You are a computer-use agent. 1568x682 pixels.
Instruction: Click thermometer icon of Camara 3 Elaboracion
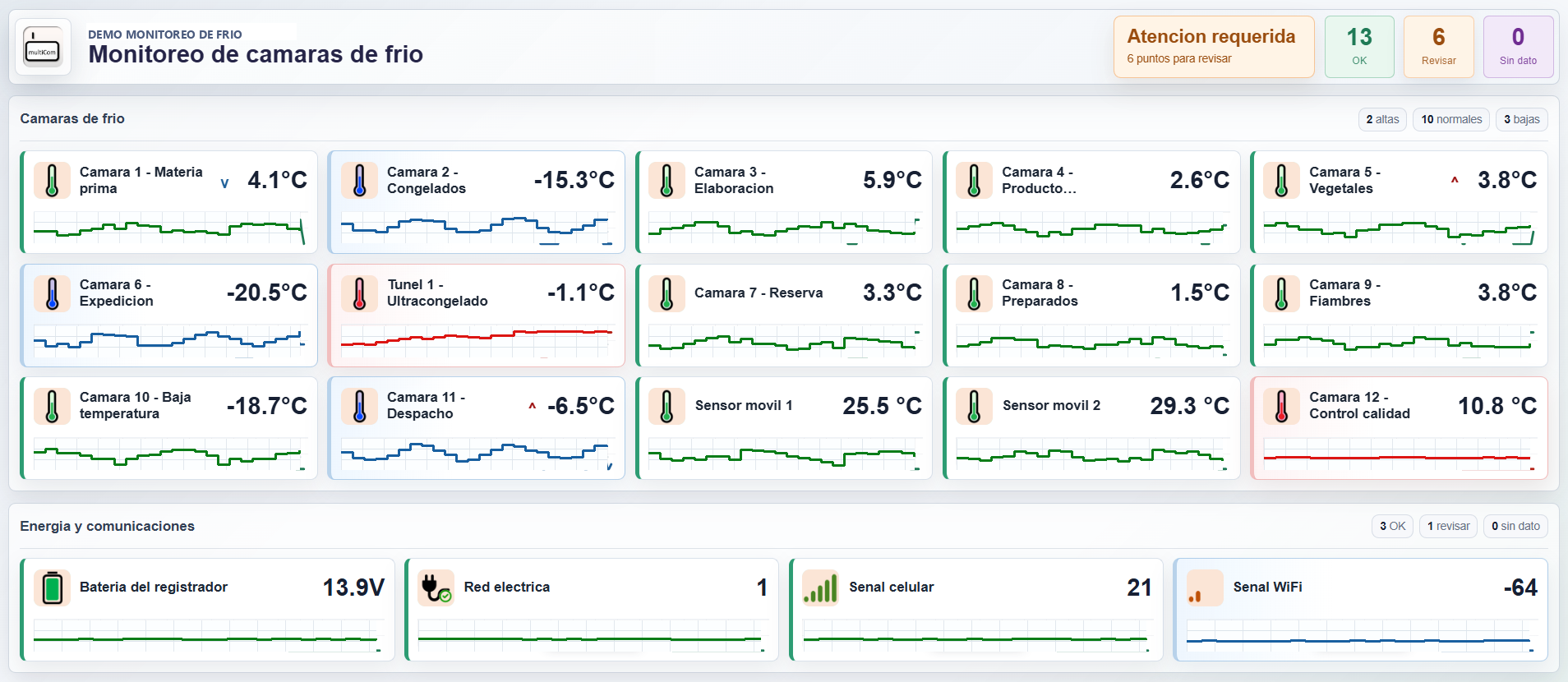click(x=666, y=180)
